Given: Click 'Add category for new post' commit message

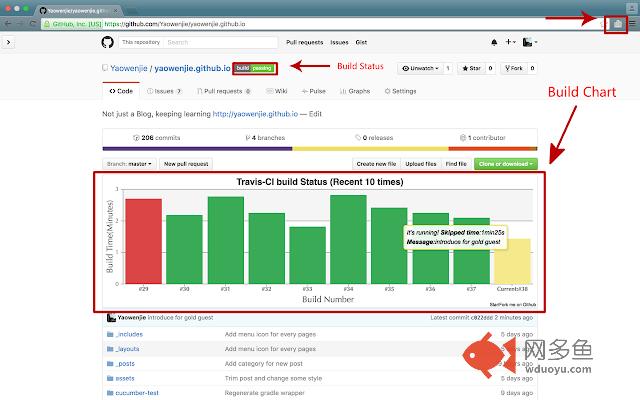Looking at the screenshot, I should (264, 363).
